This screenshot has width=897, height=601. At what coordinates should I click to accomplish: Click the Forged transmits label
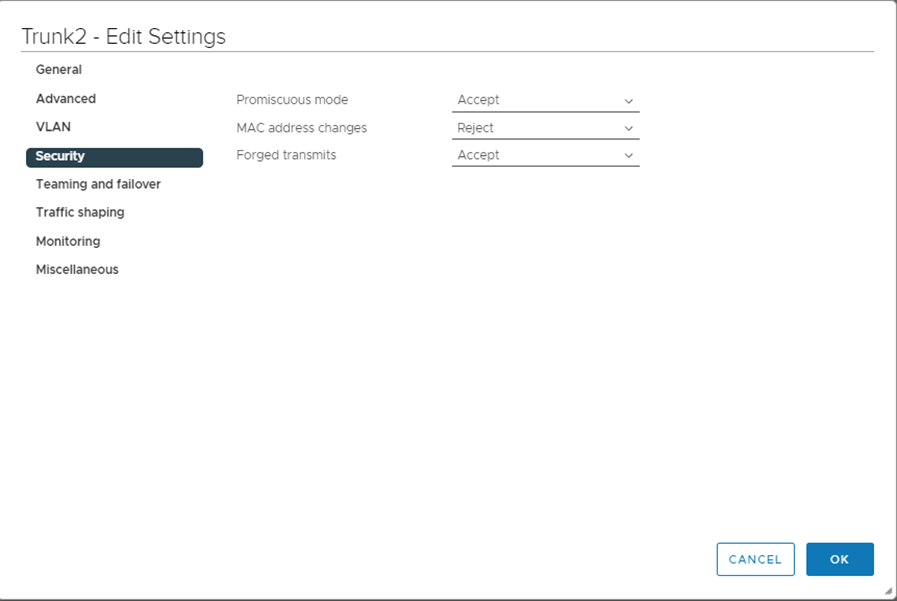coord(286,155)
